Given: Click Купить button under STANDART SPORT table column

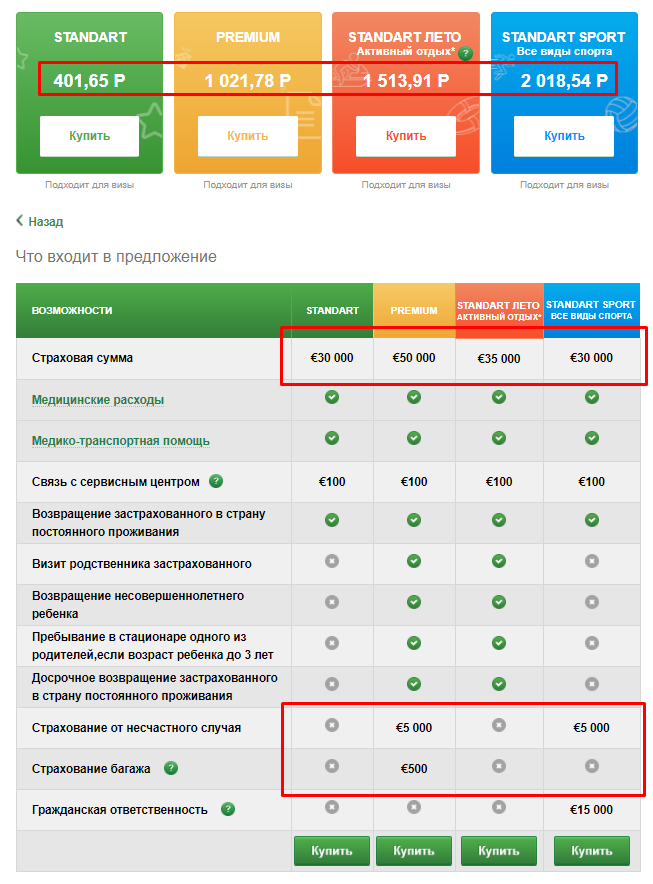Looking at the screenshot, I should [x=592, y=851].
